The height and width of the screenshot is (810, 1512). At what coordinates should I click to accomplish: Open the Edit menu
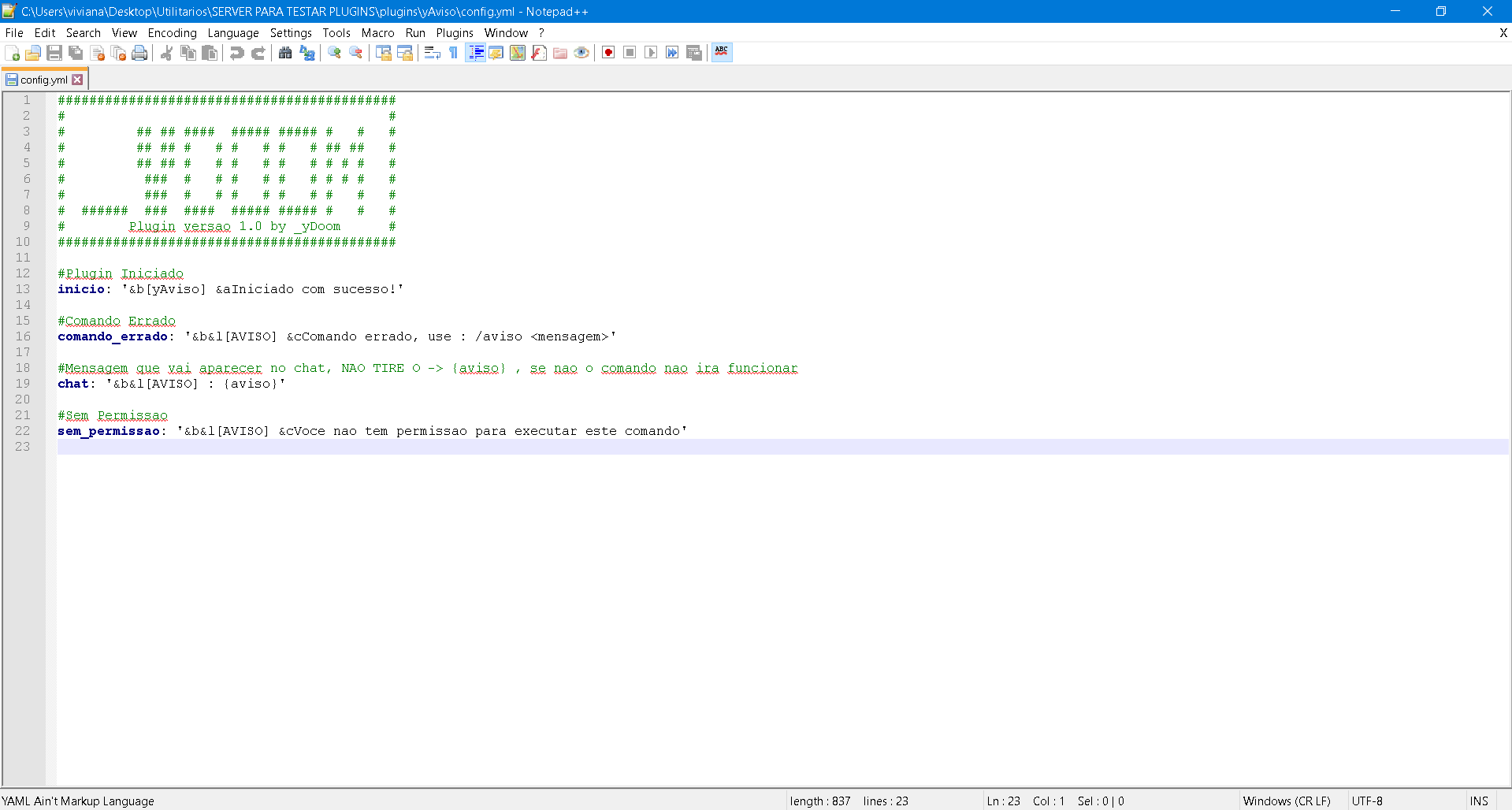45,33
